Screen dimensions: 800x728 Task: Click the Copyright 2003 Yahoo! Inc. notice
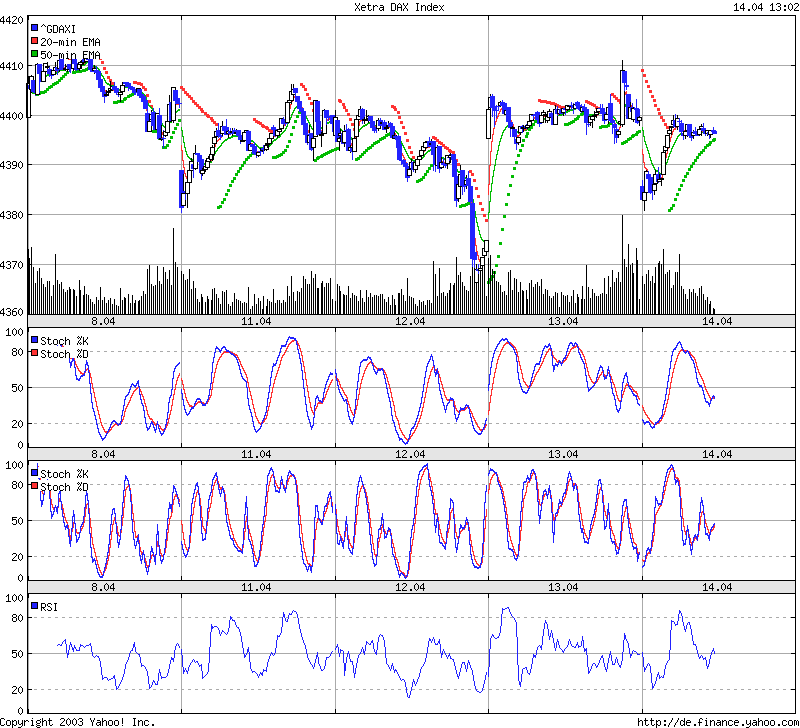click(x=78, y=719)
